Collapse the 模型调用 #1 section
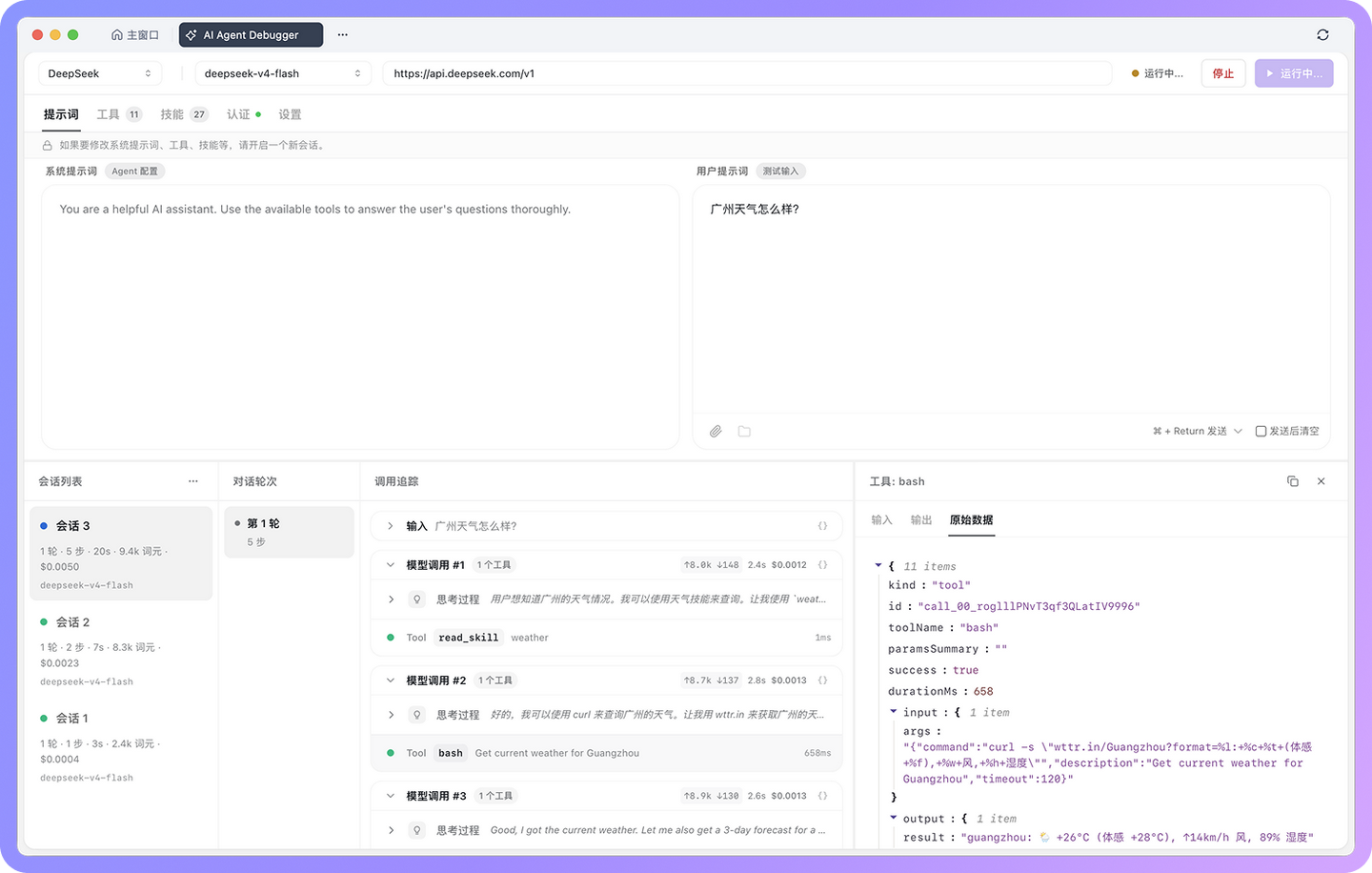Image resolution: width=1372 pixels, height=873 pixels. [x=391, y=565]
